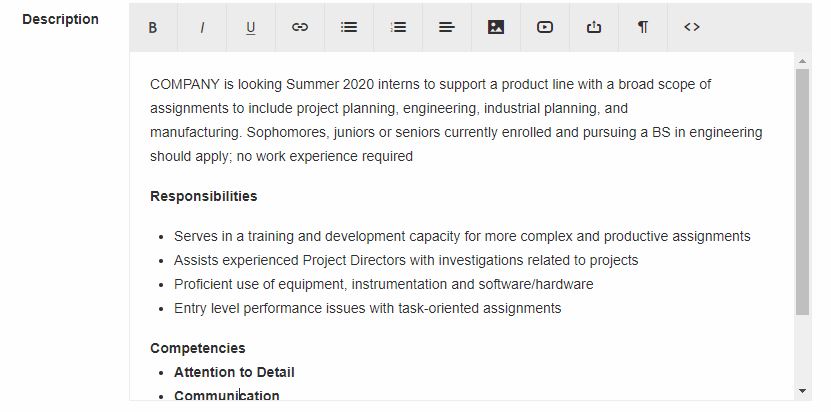Toggle underline formatting
The height and width of the screenshot is (412, 831).
coord(251,27)
